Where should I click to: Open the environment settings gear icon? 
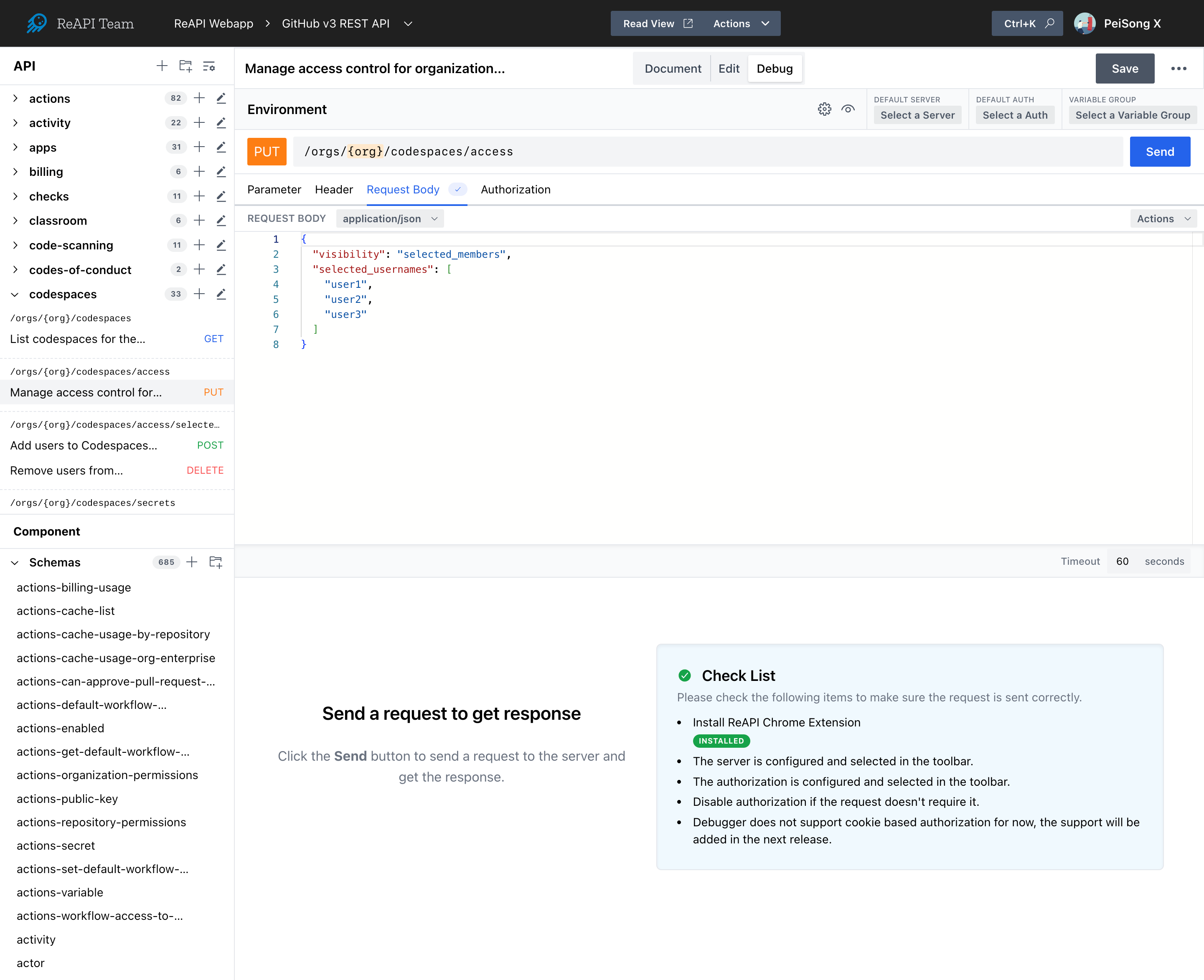point(824,109)
